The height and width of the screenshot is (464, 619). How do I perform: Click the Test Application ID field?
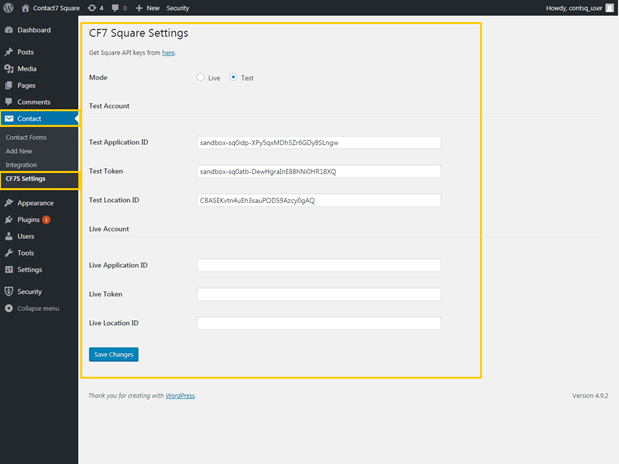319,143
